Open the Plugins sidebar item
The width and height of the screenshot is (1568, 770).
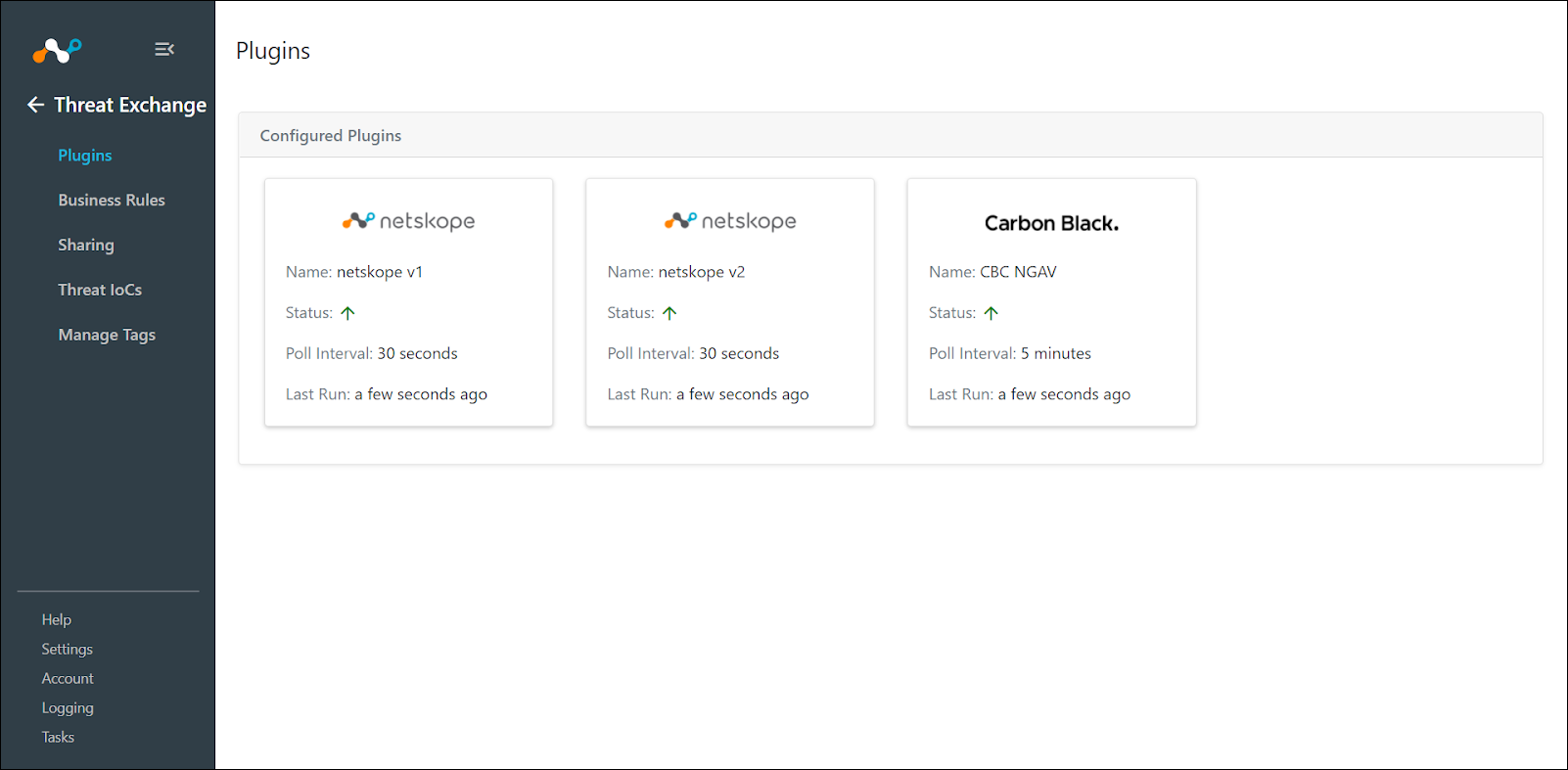(85, 156)
